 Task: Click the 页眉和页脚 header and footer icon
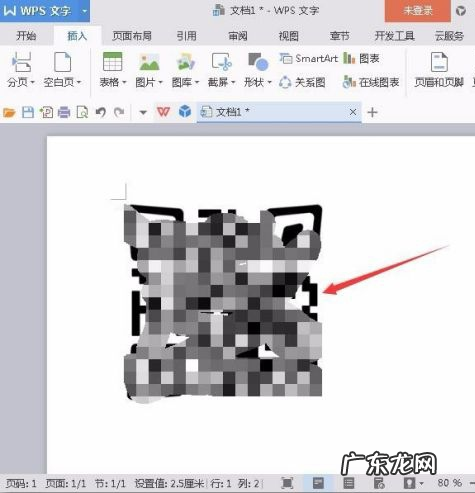pos(439,62)
